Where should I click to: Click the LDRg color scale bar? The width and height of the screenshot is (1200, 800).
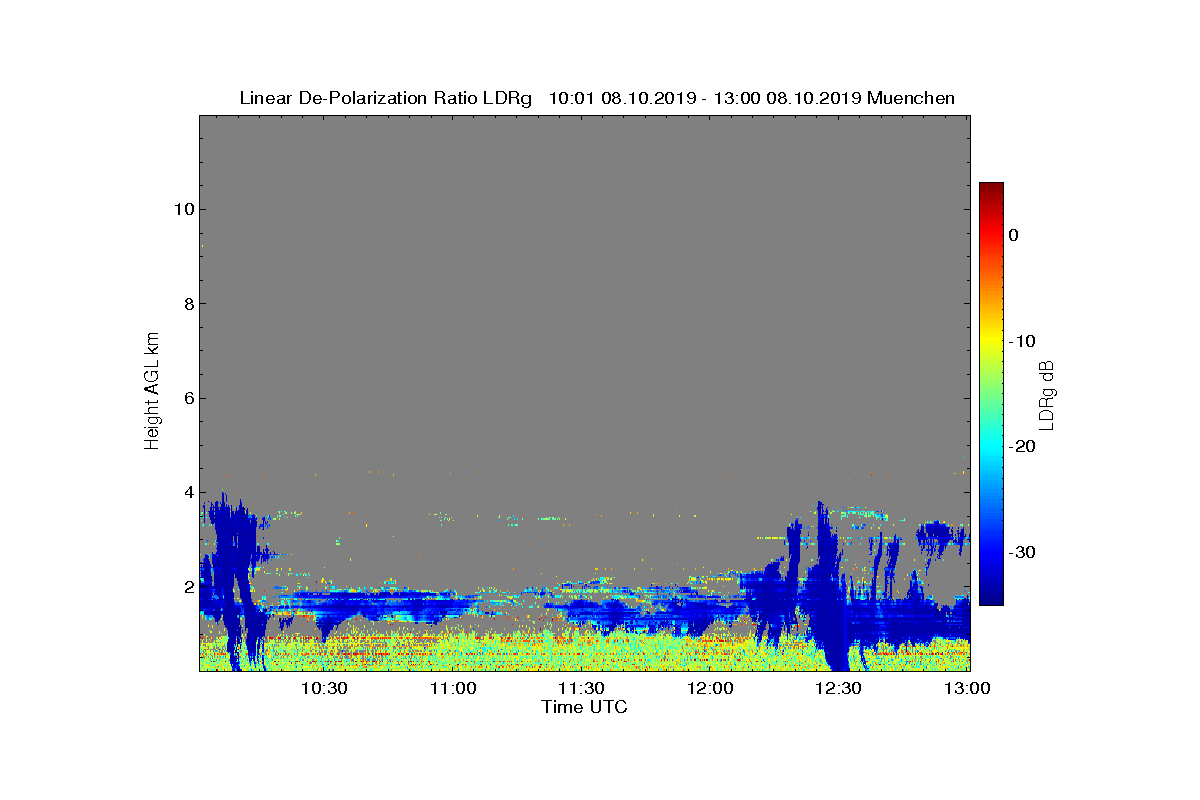(991, 394)
